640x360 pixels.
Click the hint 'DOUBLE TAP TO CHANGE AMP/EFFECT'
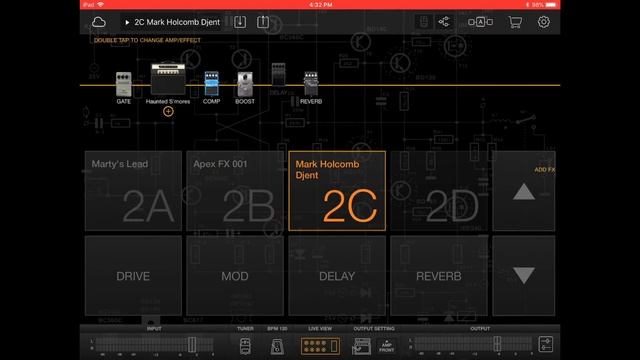point(147,40)
